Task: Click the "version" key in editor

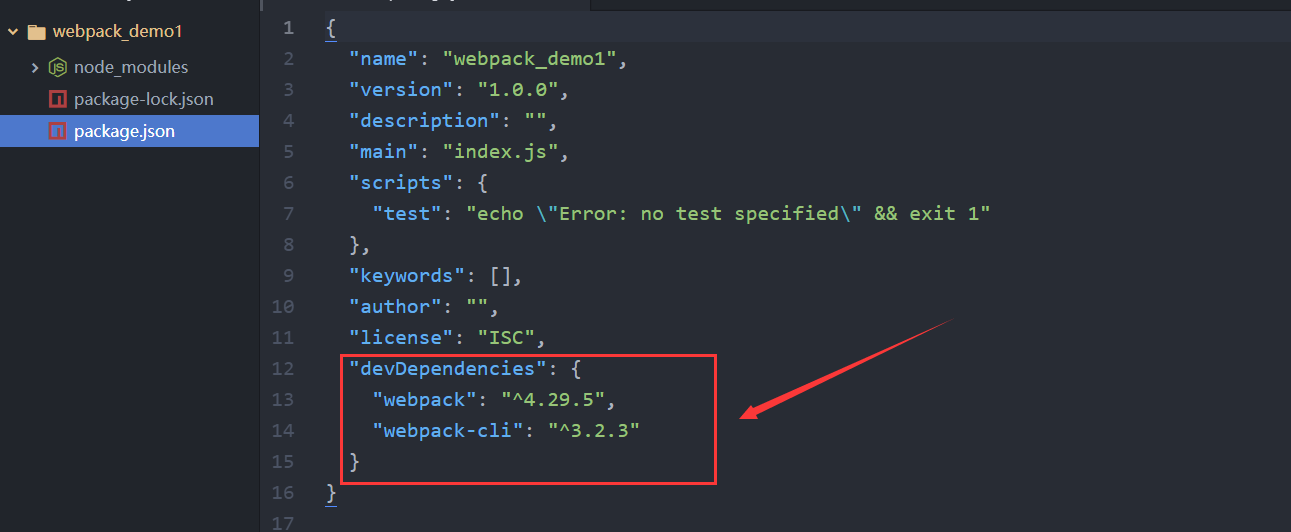Action: point(402,90)
